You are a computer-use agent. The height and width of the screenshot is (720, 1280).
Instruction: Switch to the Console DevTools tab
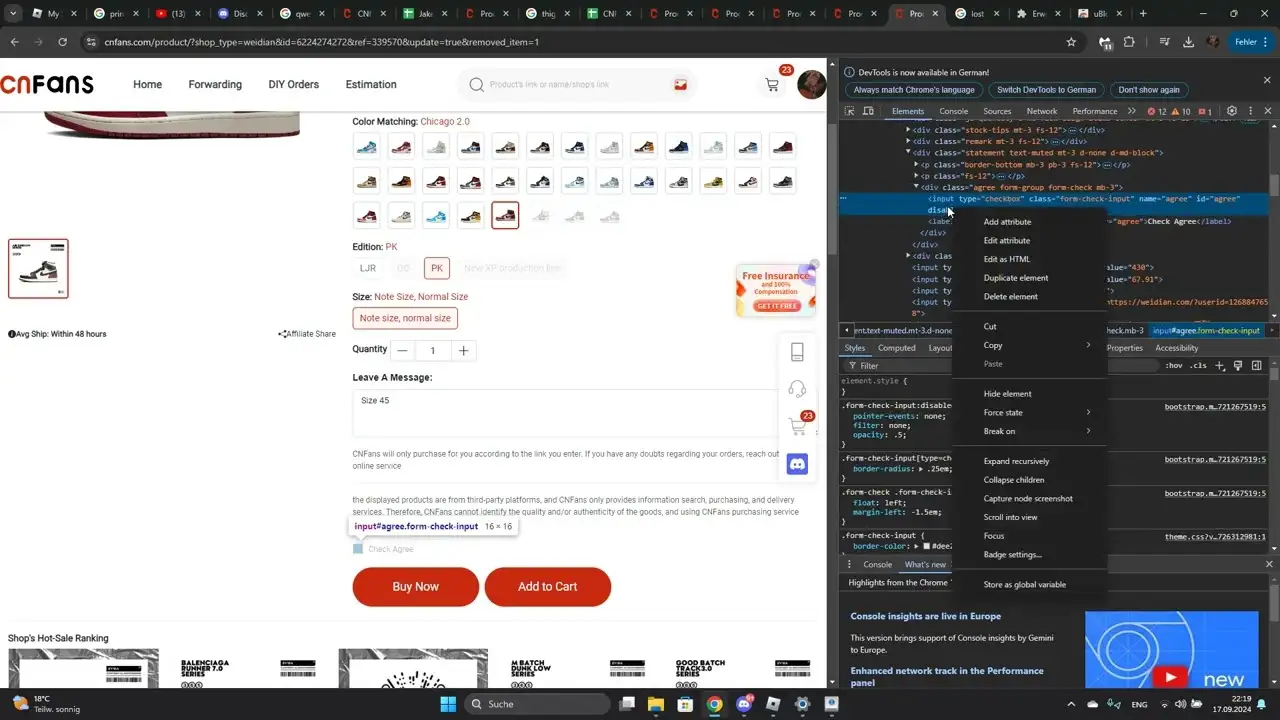point(953,111)
